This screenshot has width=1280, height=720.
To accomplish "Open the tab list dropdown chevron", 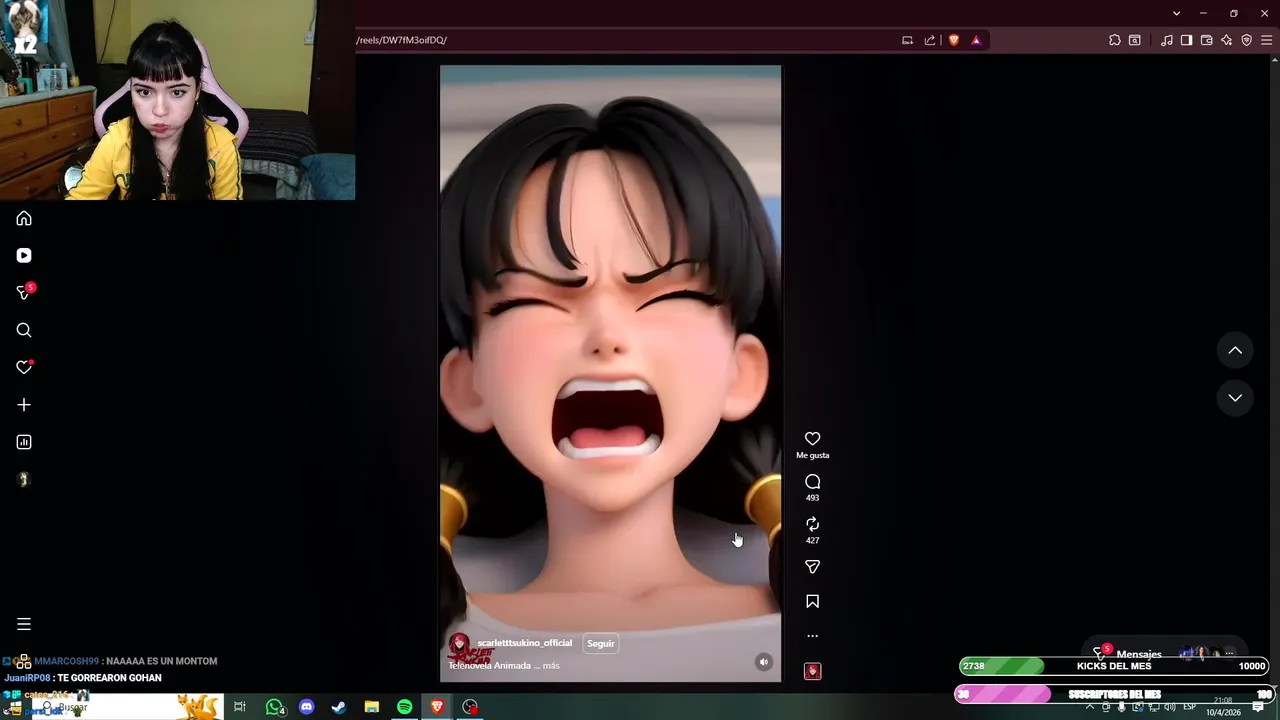I will tap(1176, 13).
